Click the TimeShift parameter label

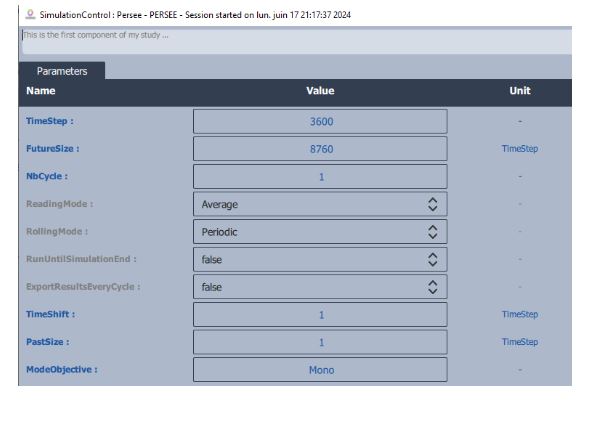[x=51, y=314]
